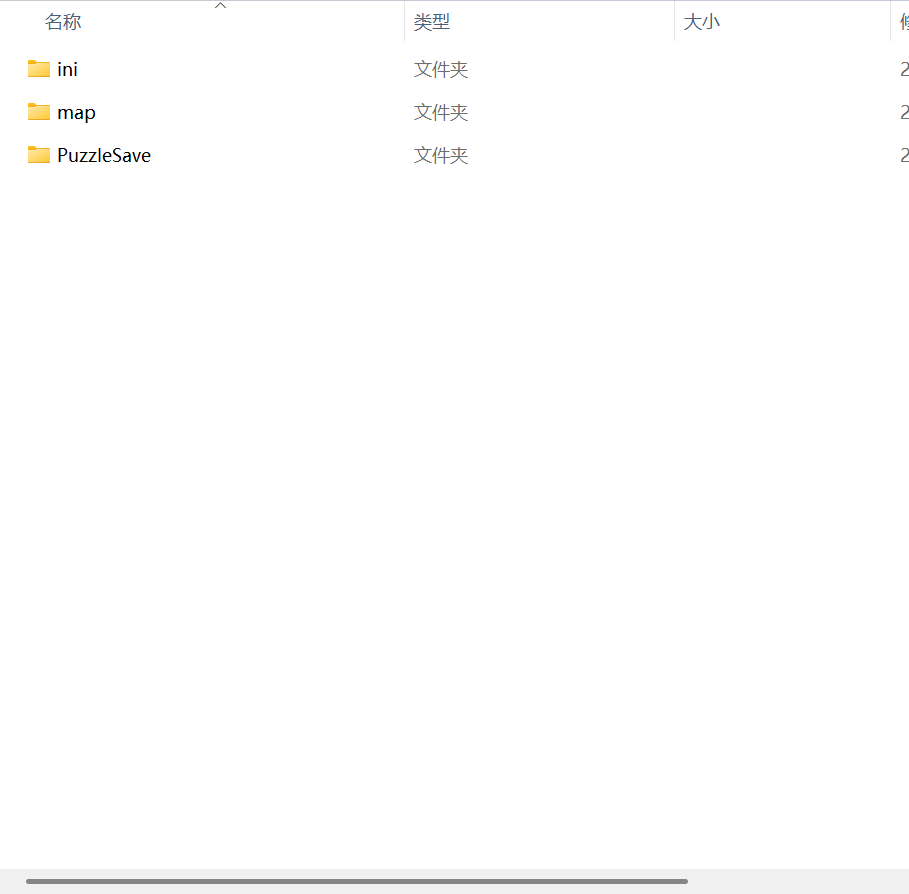The width and height of the screenshot is (909, 894).
Task: Click the truncated date value in the ini row
Action: pyautogui.click(x=903, y=69)
